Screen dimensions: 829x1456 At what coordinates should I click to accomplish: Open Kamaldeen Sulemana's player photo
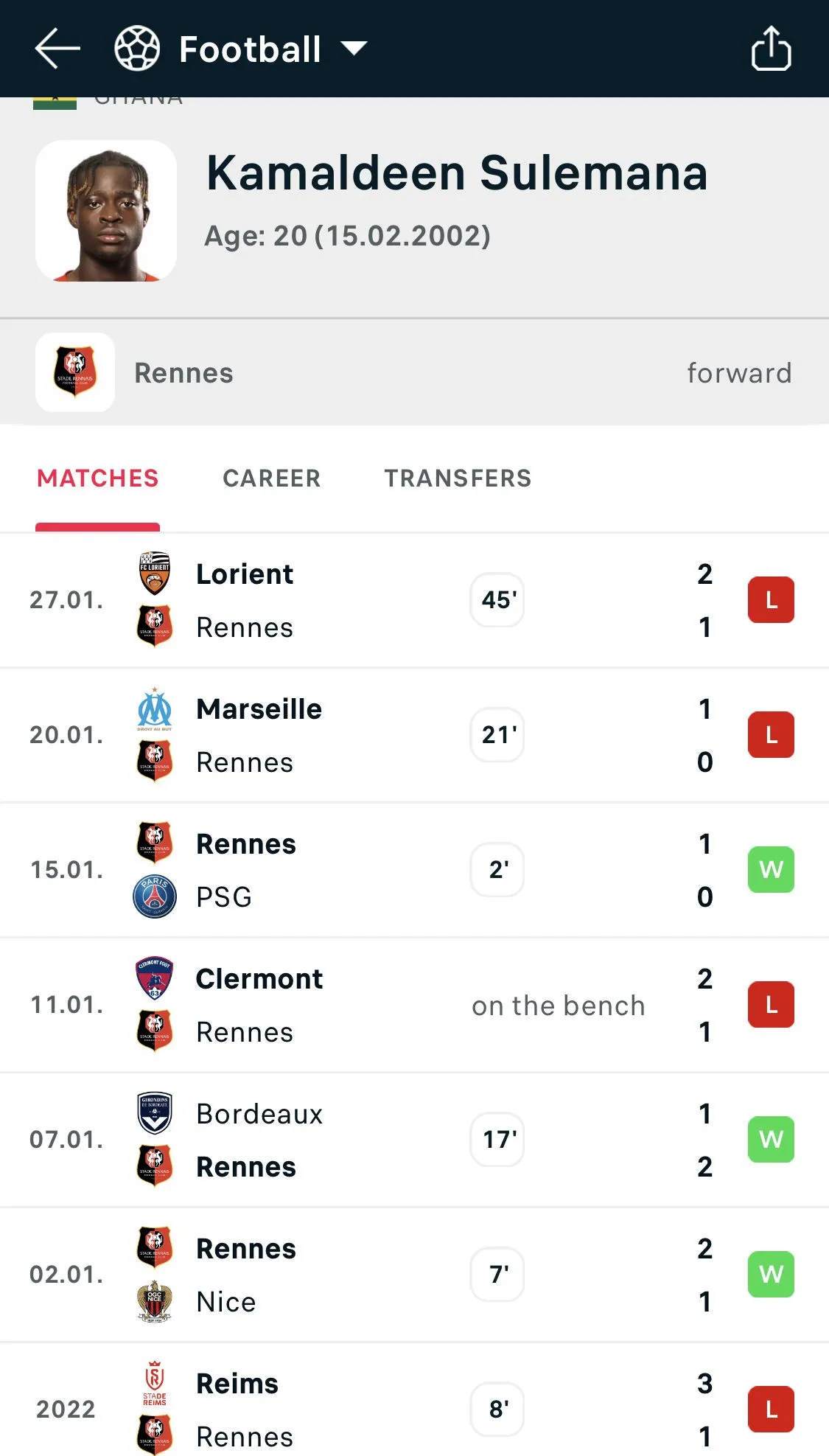(x=106, y=211)
